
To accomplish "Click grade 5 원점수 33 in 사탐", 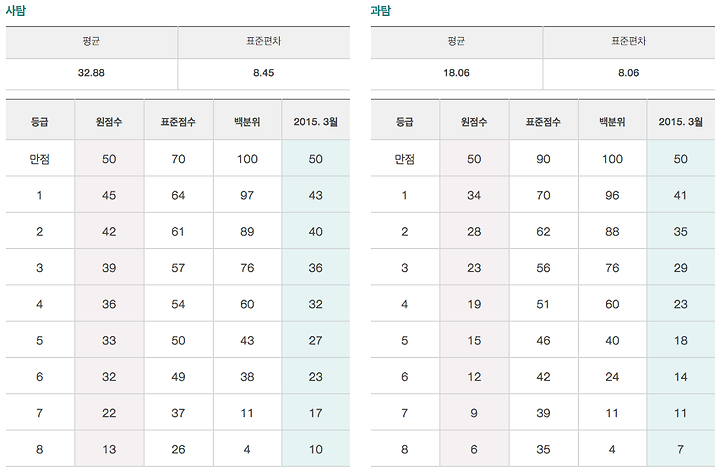I will click(x=109, y=341).
